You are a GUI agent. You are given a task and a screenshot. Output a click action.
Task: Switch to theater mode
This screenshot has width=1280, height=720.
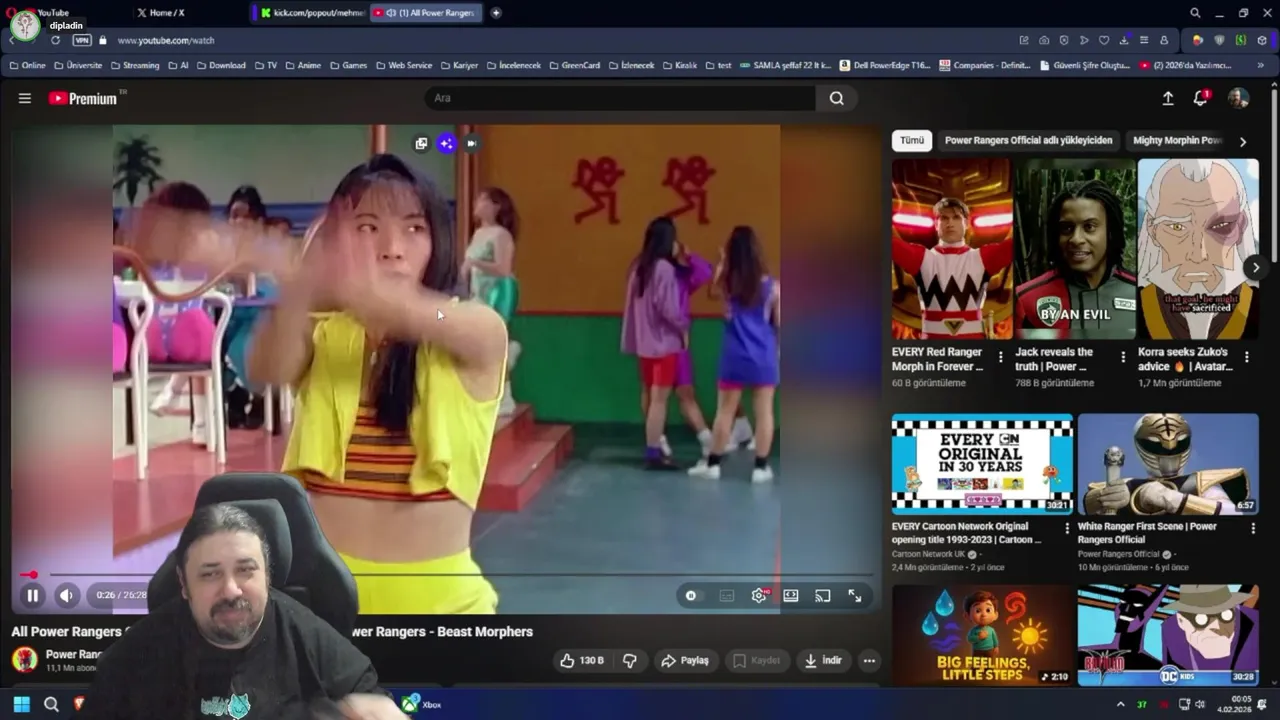pos(791,595)
